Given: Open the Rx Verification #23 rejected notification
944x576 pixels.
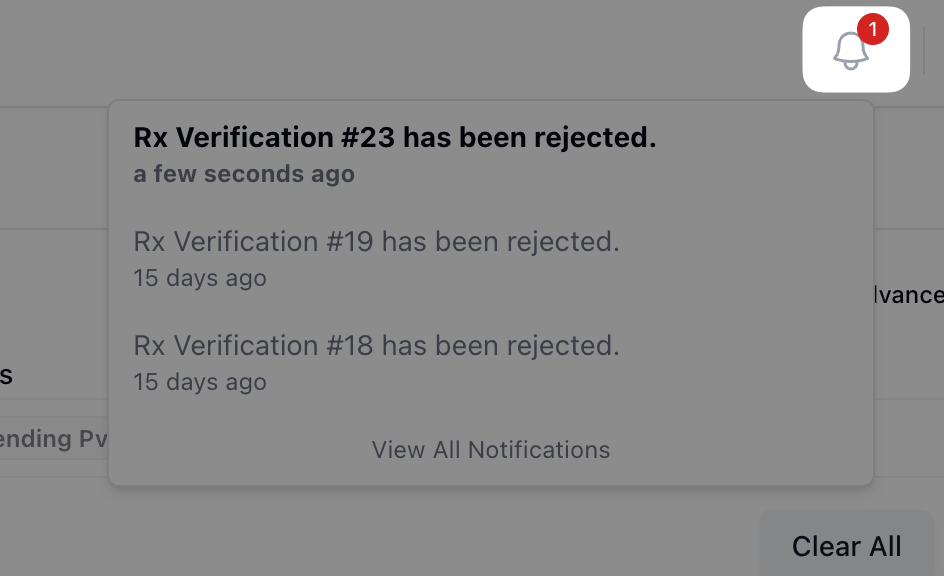Looking at the screenshot, I should pos(395,138).
